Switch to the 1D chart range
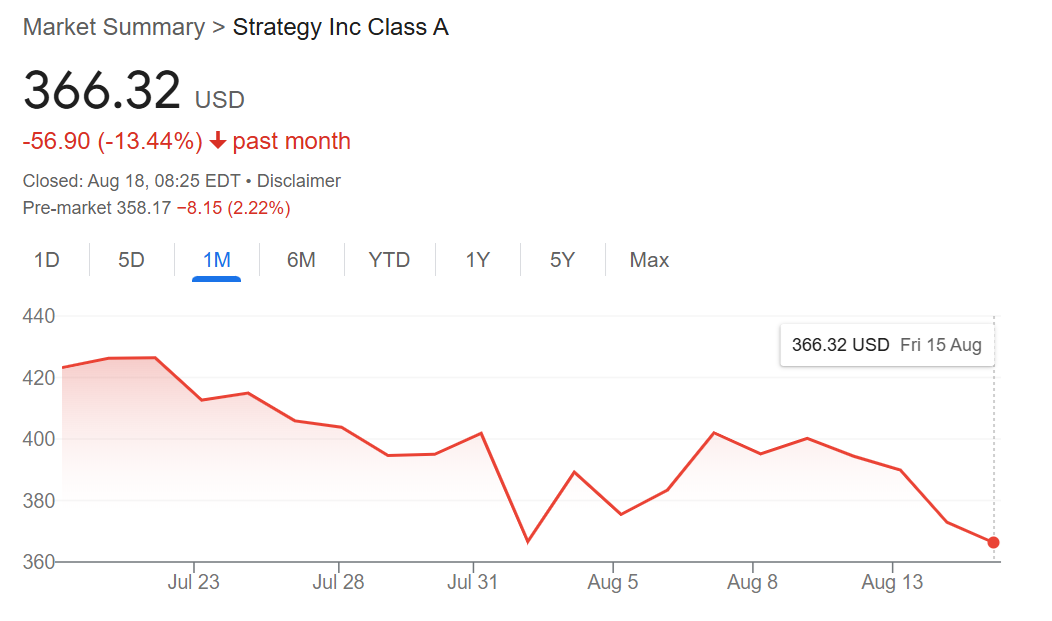1052x621 pixels. pyautogui.click(x=46, y=260)
